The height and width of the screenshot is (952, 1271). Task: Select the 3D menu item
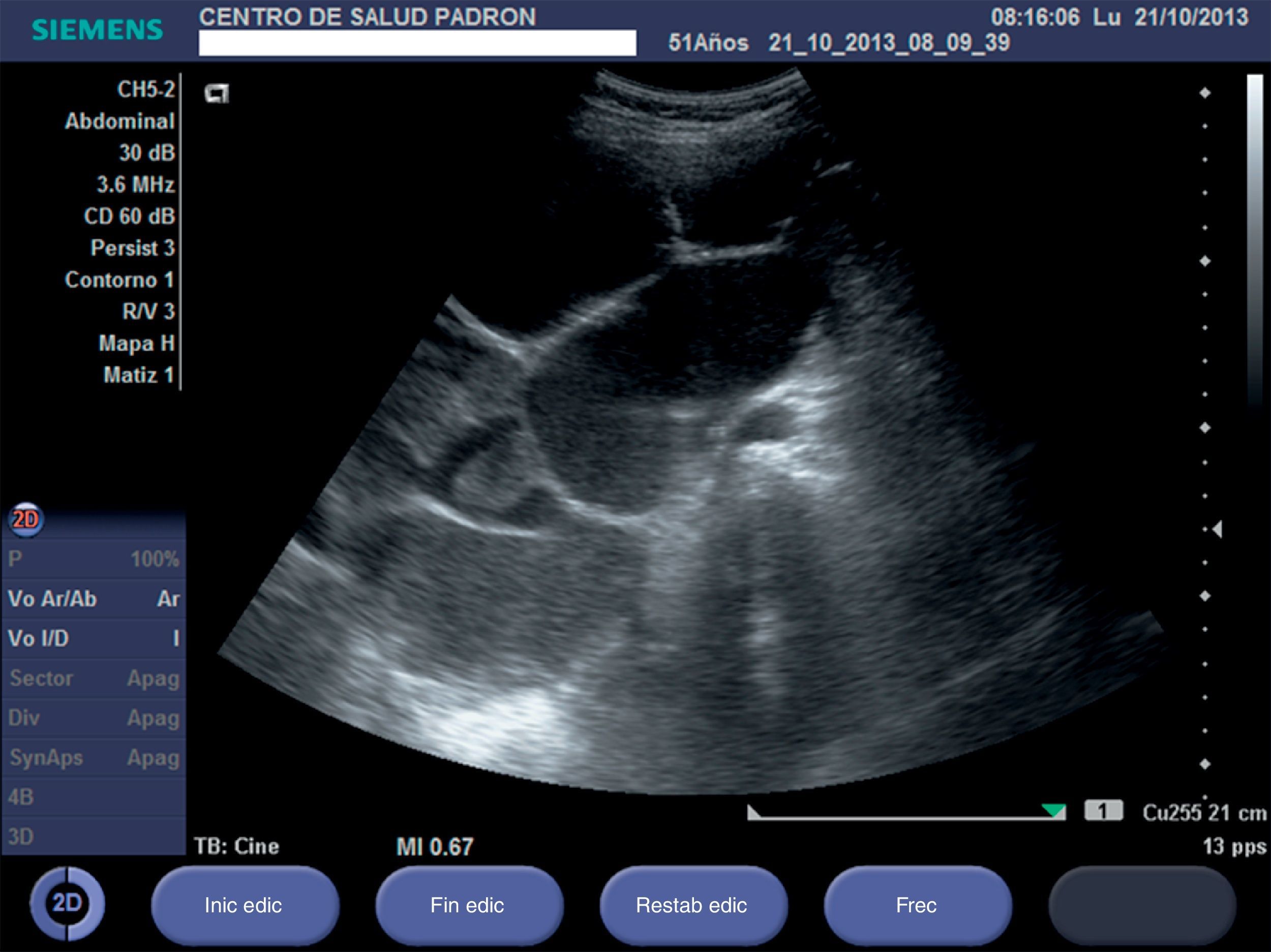94,837
